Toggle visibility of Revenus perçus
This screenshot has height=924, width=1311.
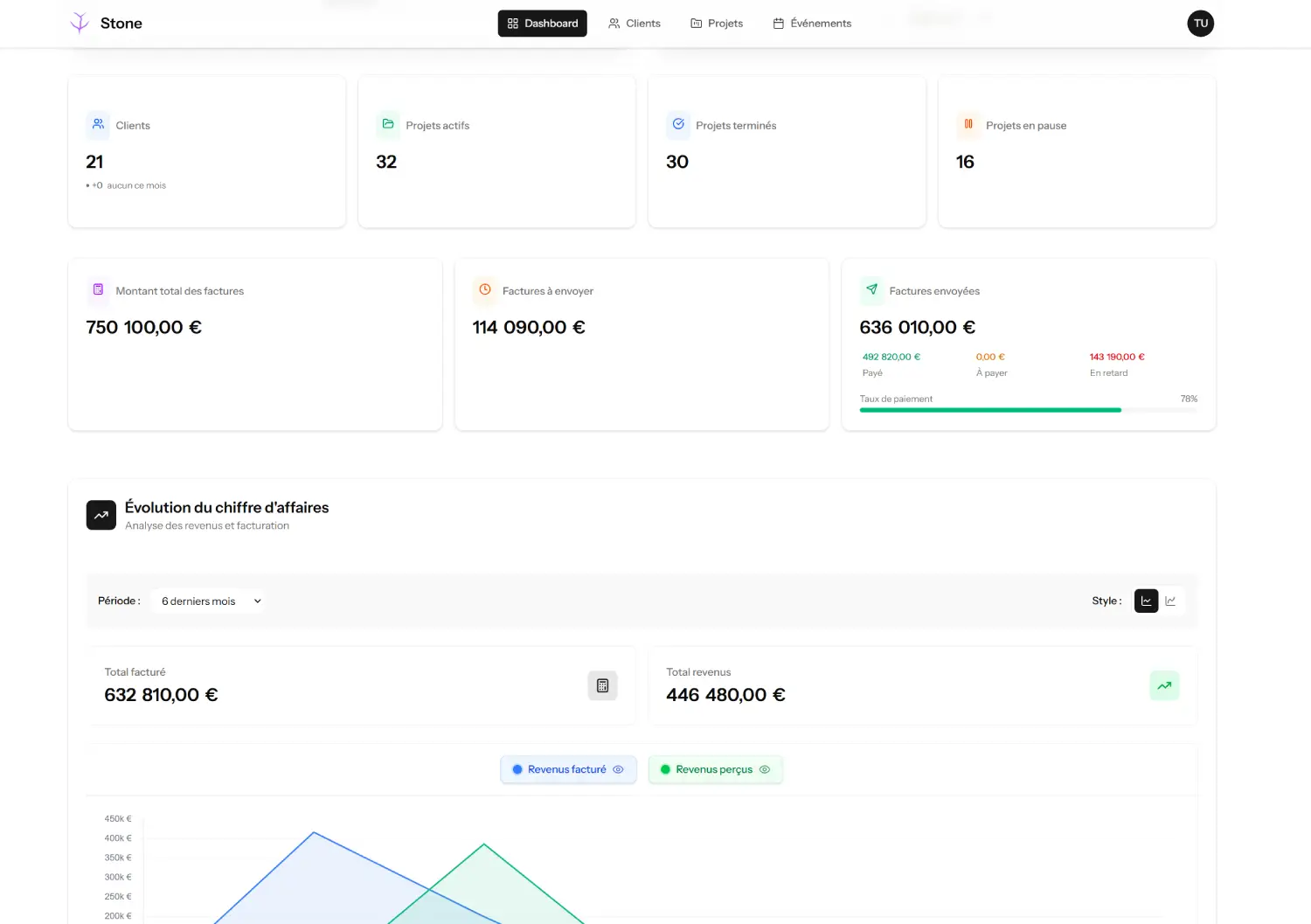765,769
